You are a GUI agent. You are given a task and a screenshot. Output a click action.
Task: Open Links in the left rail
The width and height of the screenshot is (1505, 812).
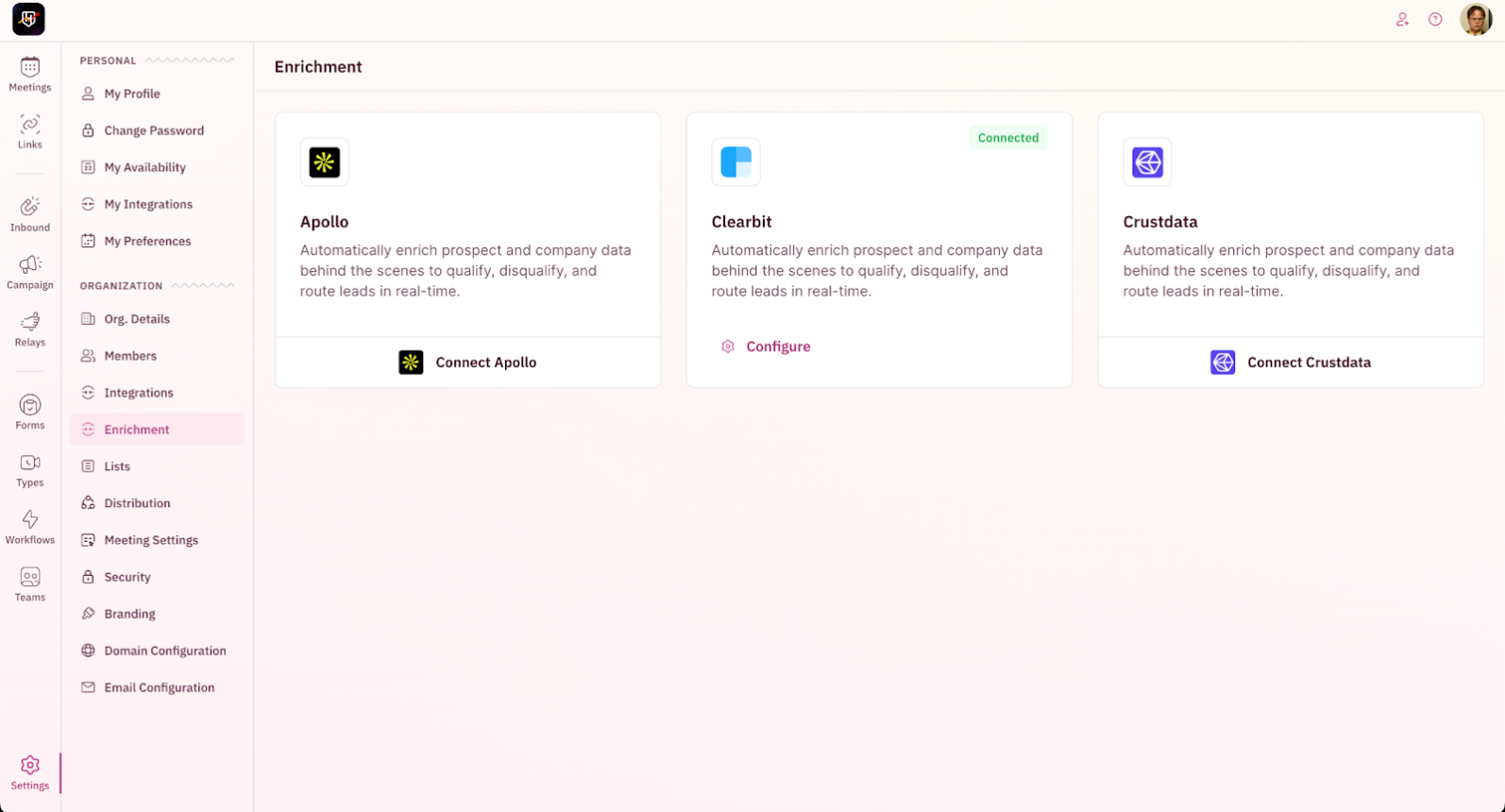click(30, 132)
